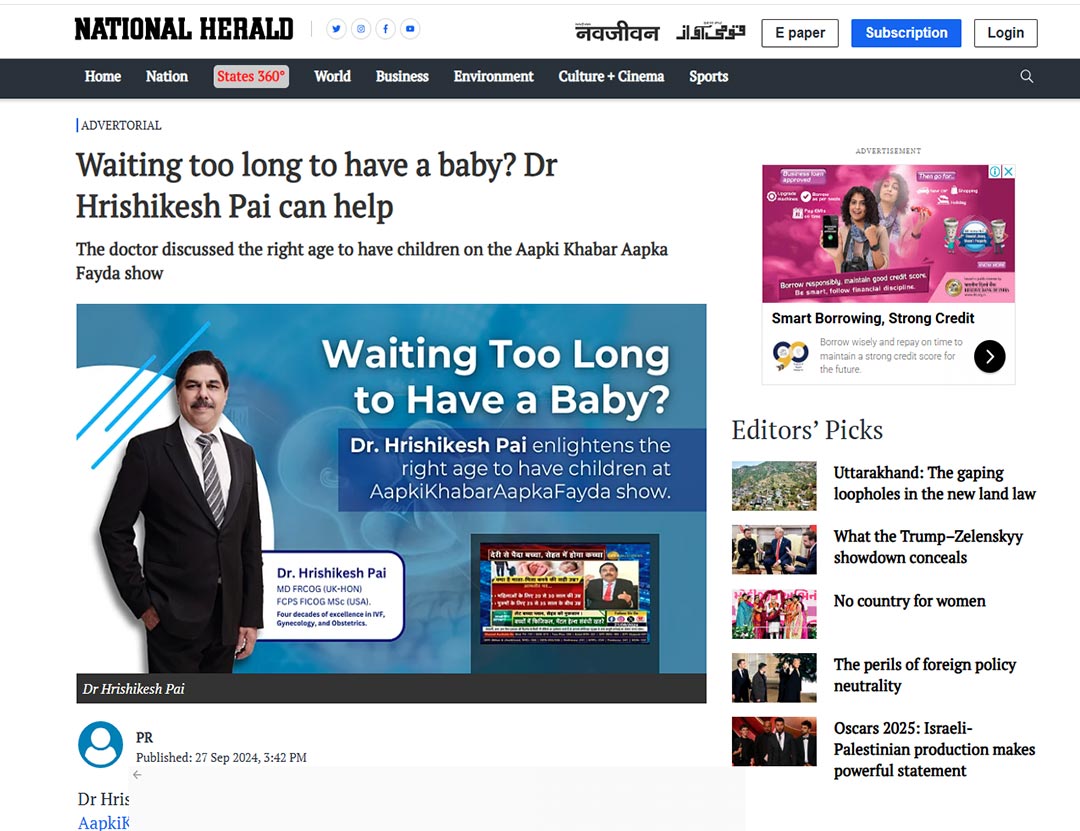Open the Qaumi Awaz Urdu edition logo
Image resolution: width=1080 pixels, height=831 pixels.
pyautogui.click(x=711, y=33)
